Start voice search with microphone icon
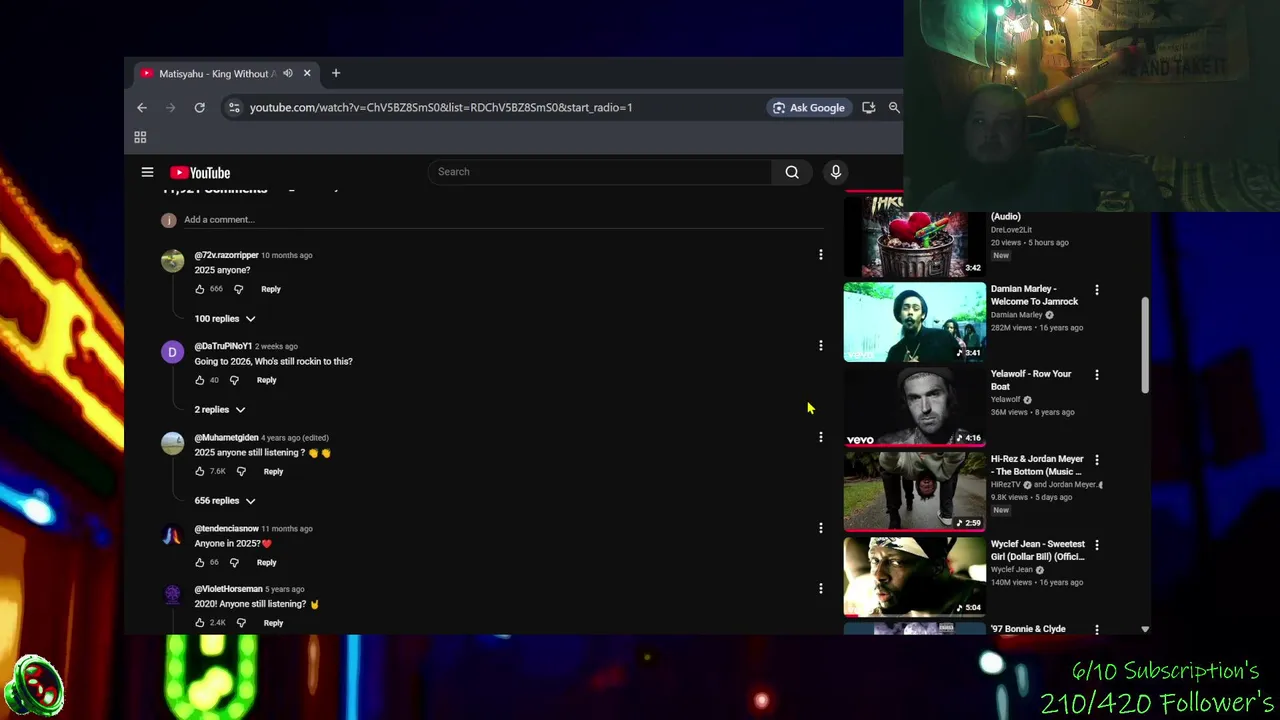 tap(836, 172)
